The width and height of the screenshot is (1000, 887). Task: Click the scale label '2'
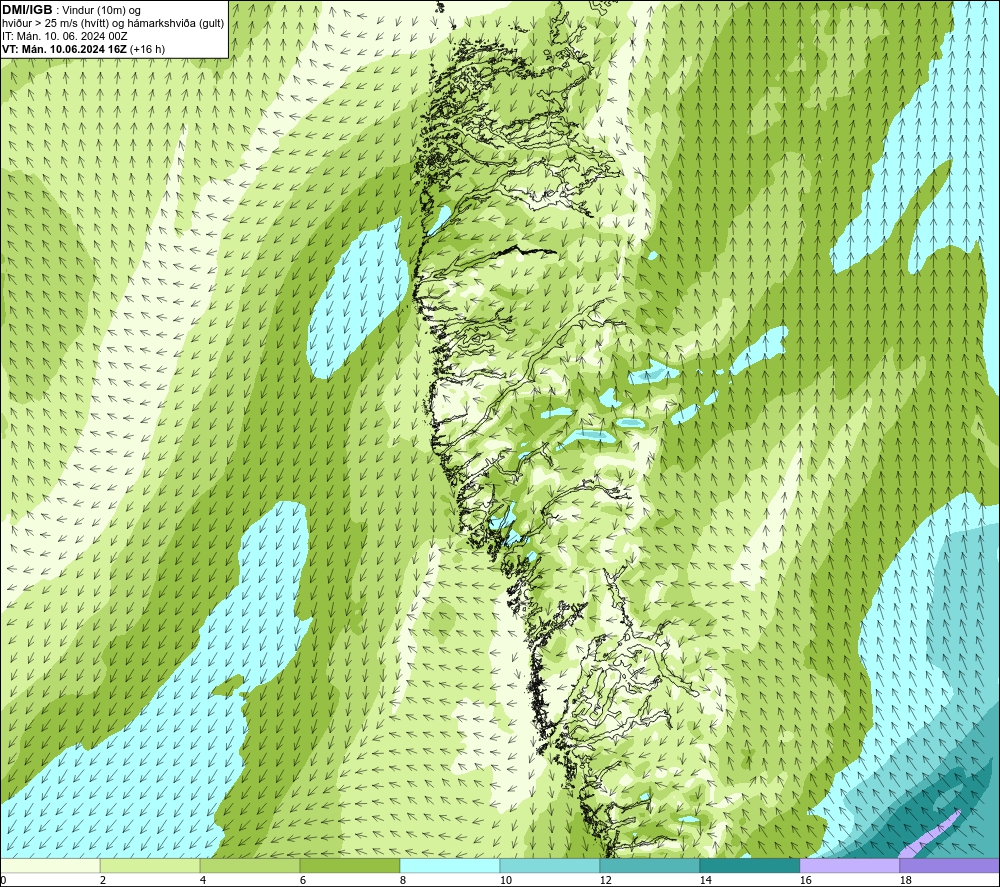[x=103, y=880]
